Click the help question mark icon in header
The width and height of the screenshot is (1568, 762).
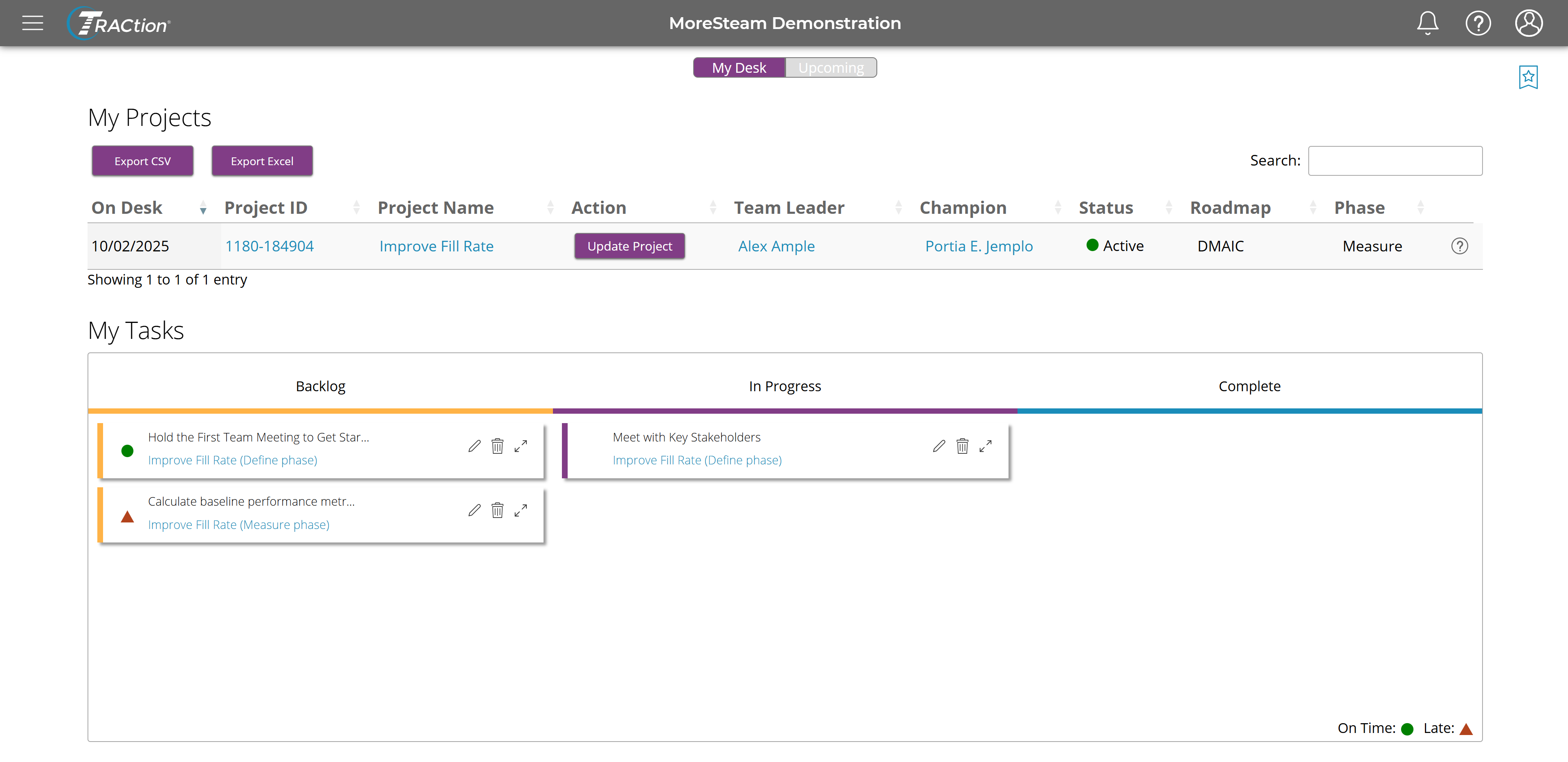coord(1477,23)
